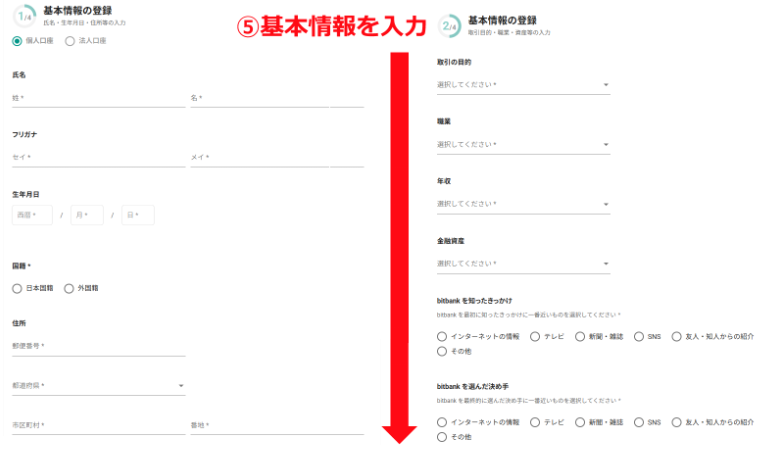This screenshot has height=455, width=766.
Task: Click the 氏名 section label
Action: click(x=19, y=75)
